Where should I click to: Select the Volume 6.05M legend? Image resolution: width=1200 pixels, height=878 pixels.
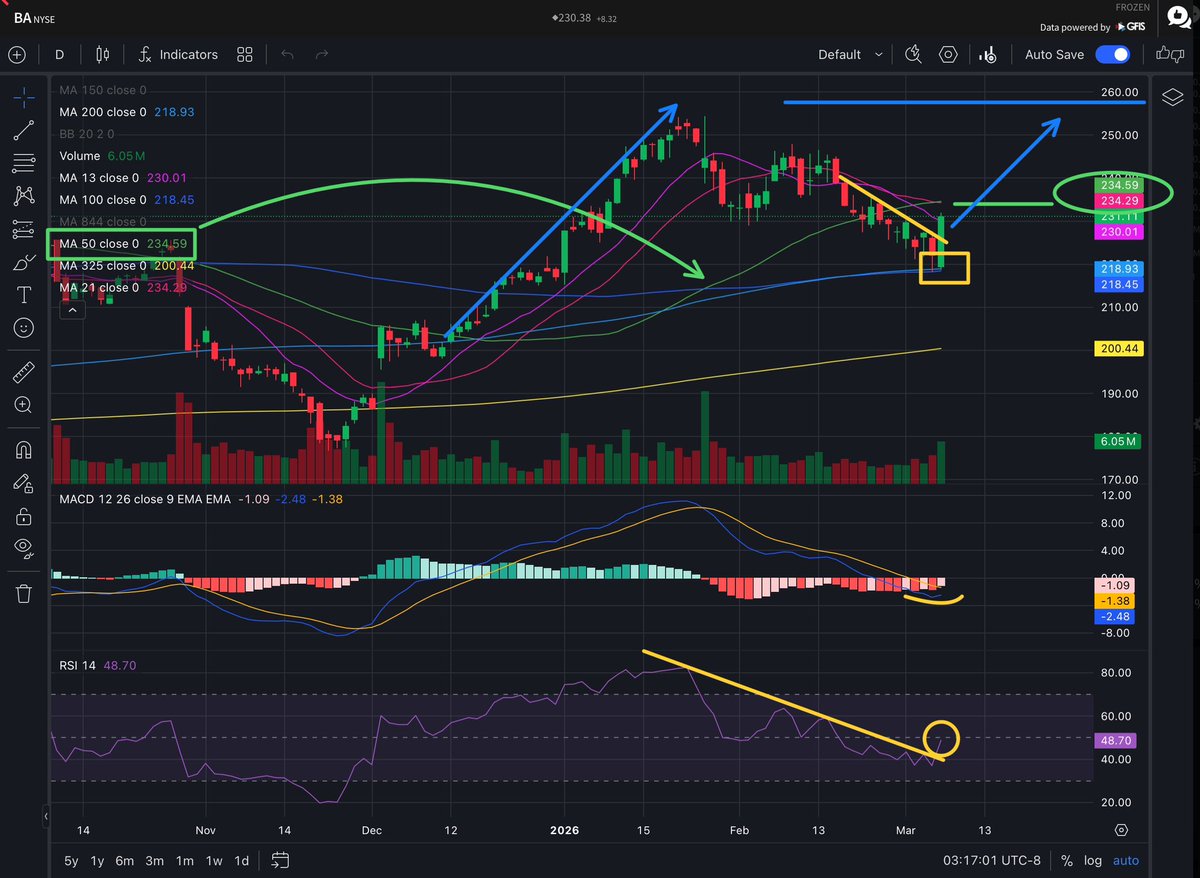pos(103,156)
